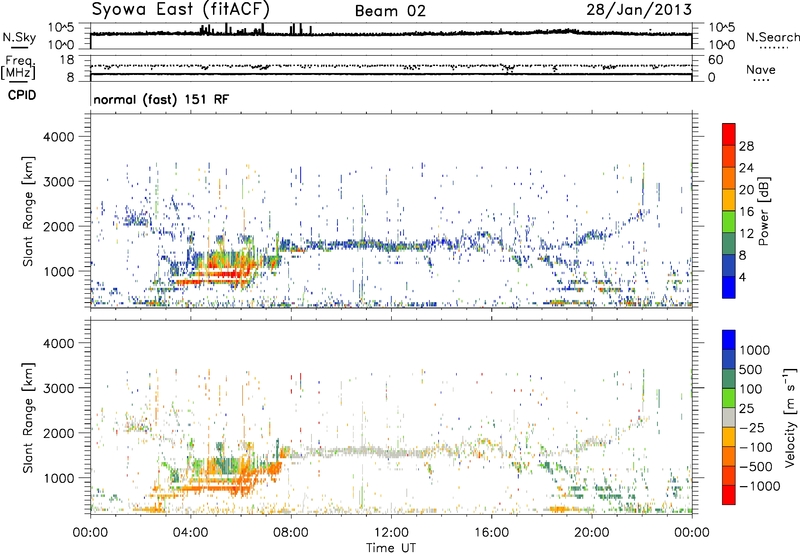Click the Velocity panel 'Slant Range [km]' label

click(x=28, y=418)
